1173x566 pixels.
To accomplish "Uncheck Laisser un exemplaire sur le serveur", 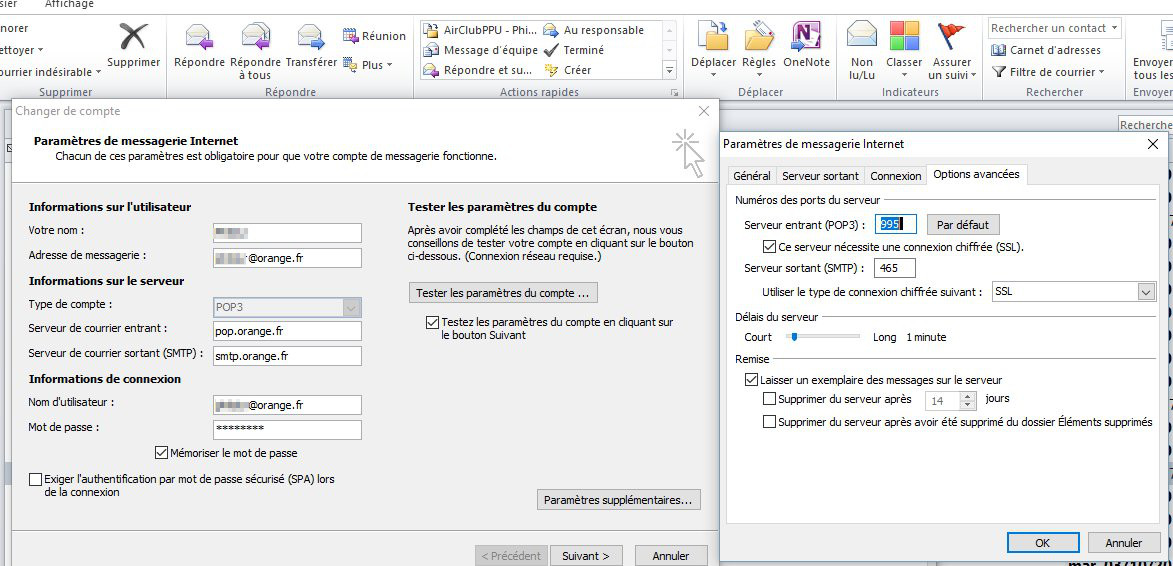I will pyautogui.click(x=751, y=380).
